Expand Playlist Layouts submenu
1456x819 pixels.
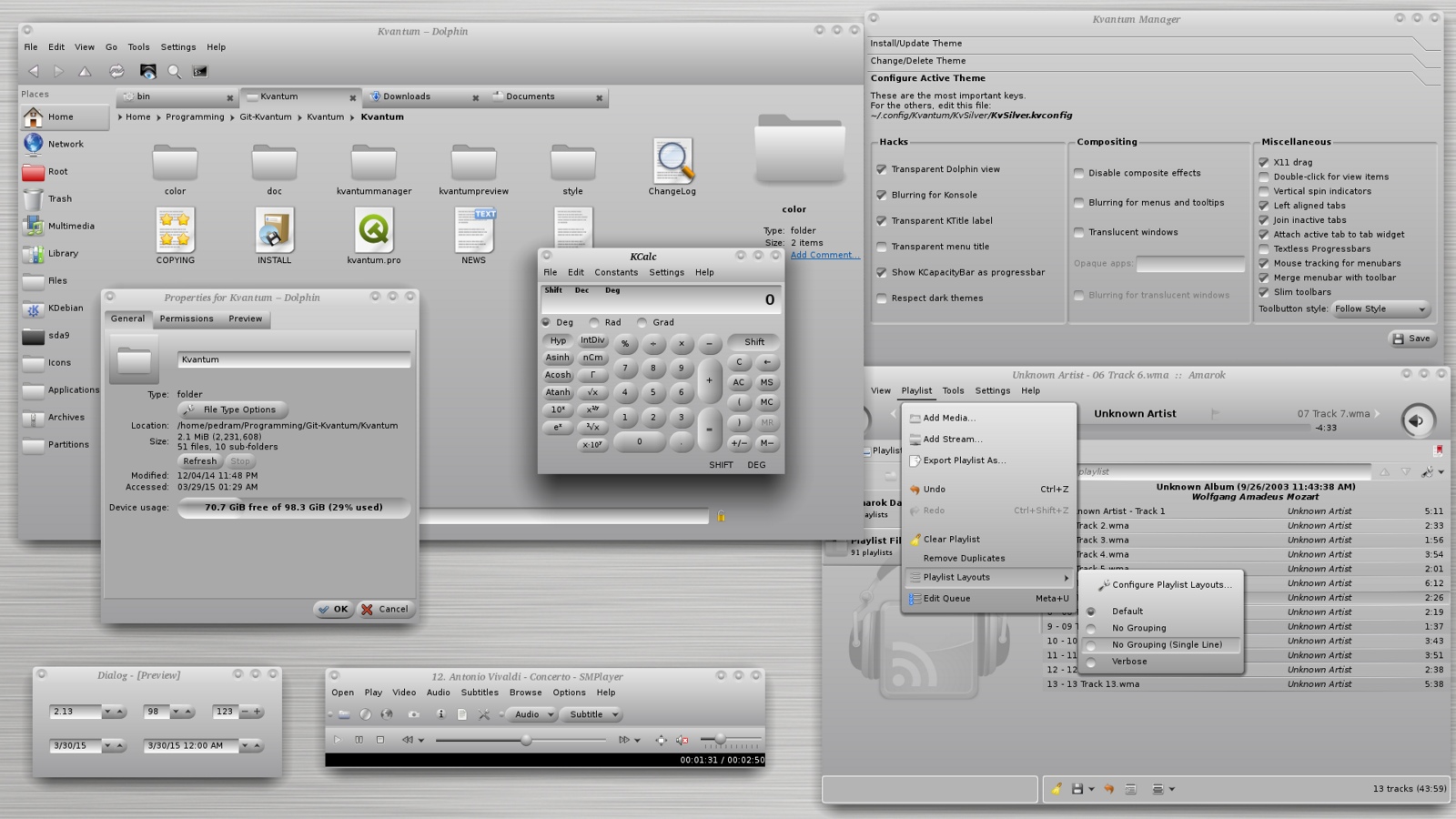pyautogui.click(x=989, y=577)
